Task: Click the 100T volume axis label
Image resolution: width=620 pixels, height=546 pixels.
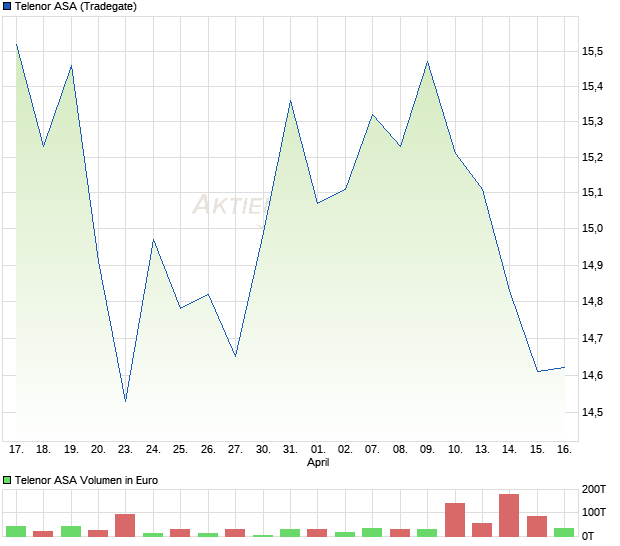Action: tap(594, 512)
